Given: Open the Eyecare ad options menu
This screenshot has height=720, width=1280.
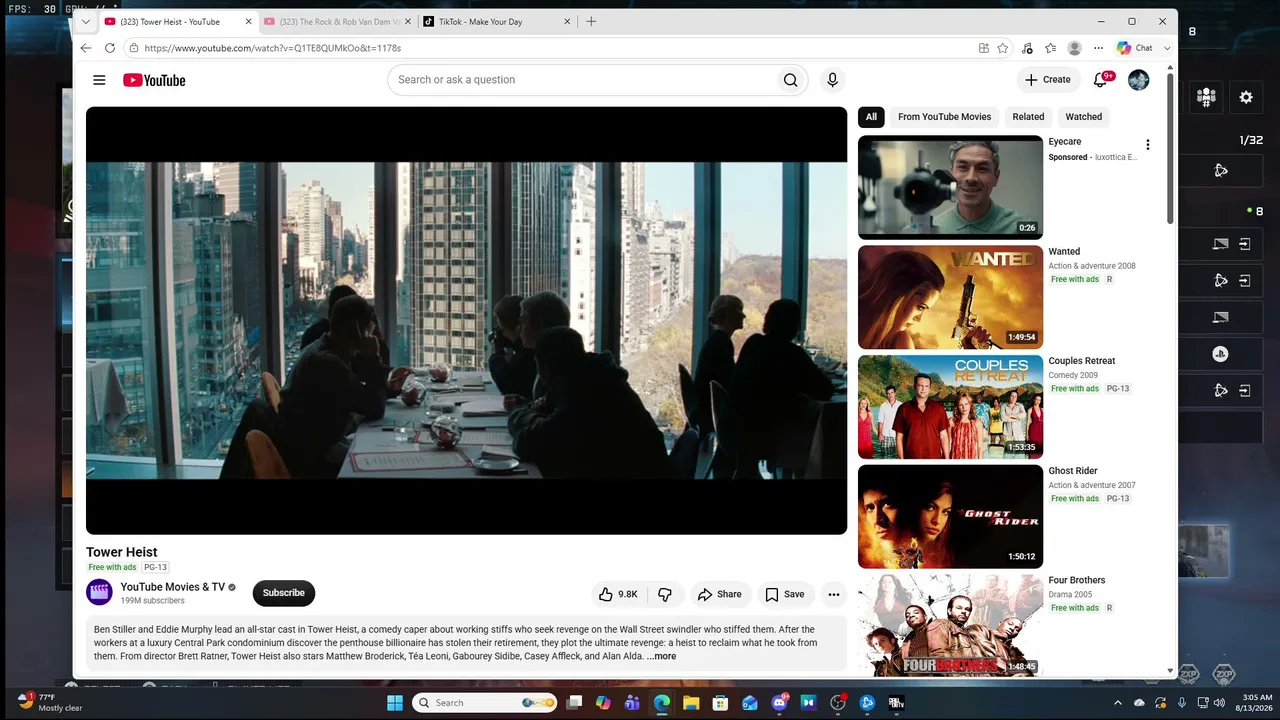Looking at the screenshot, I should point(1147,145).
